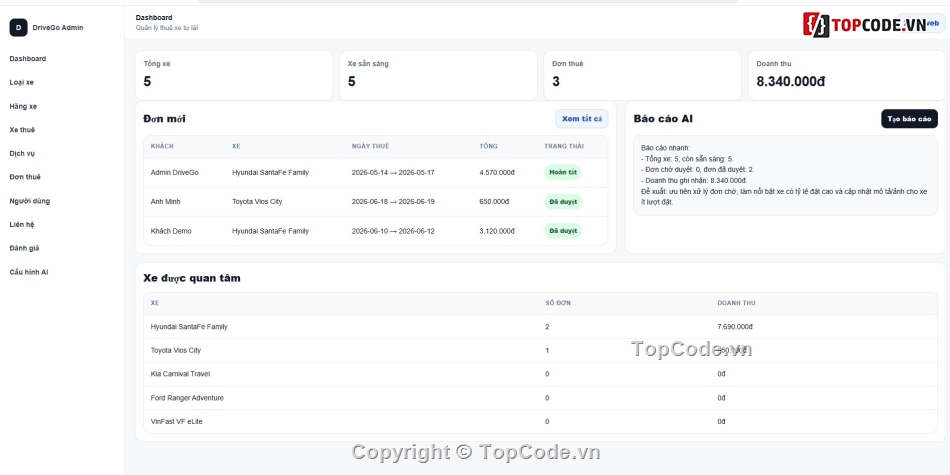Select customer Anh Minh cell

coord(165,201)
